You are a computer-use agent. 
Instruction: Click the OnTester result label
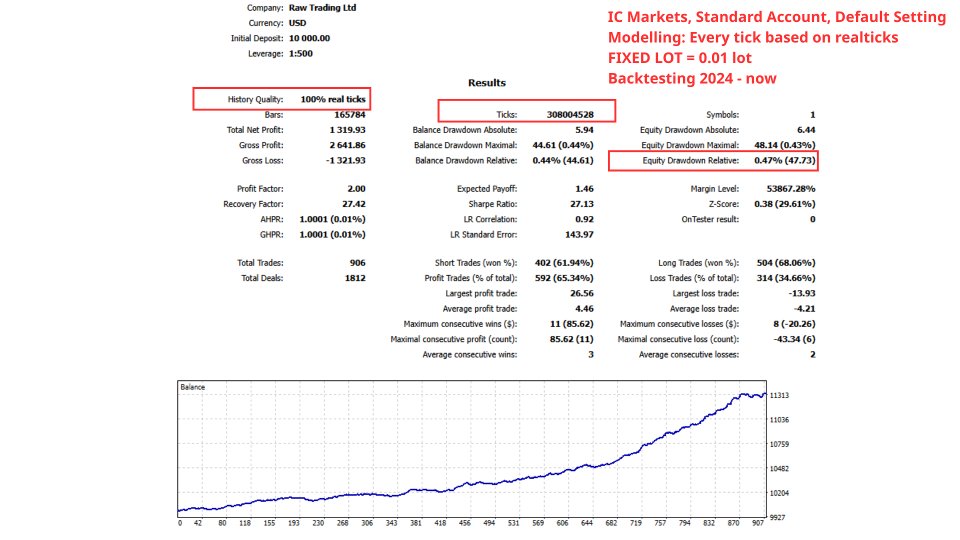pyautogui.click(x=710, y=220)
